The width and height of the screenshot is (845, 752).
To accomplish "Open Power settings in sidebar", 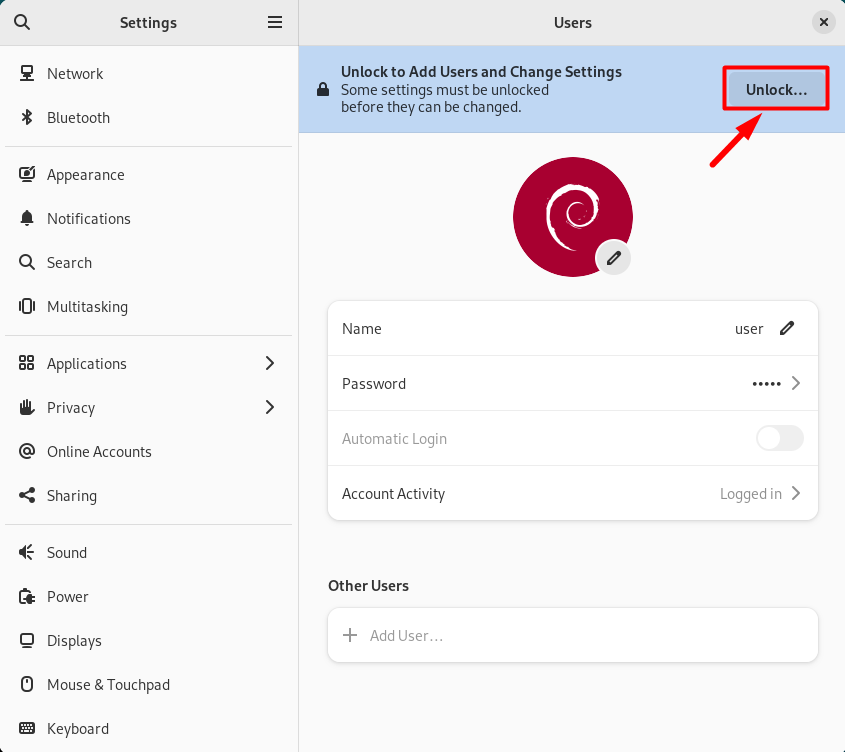I will 149,597.
